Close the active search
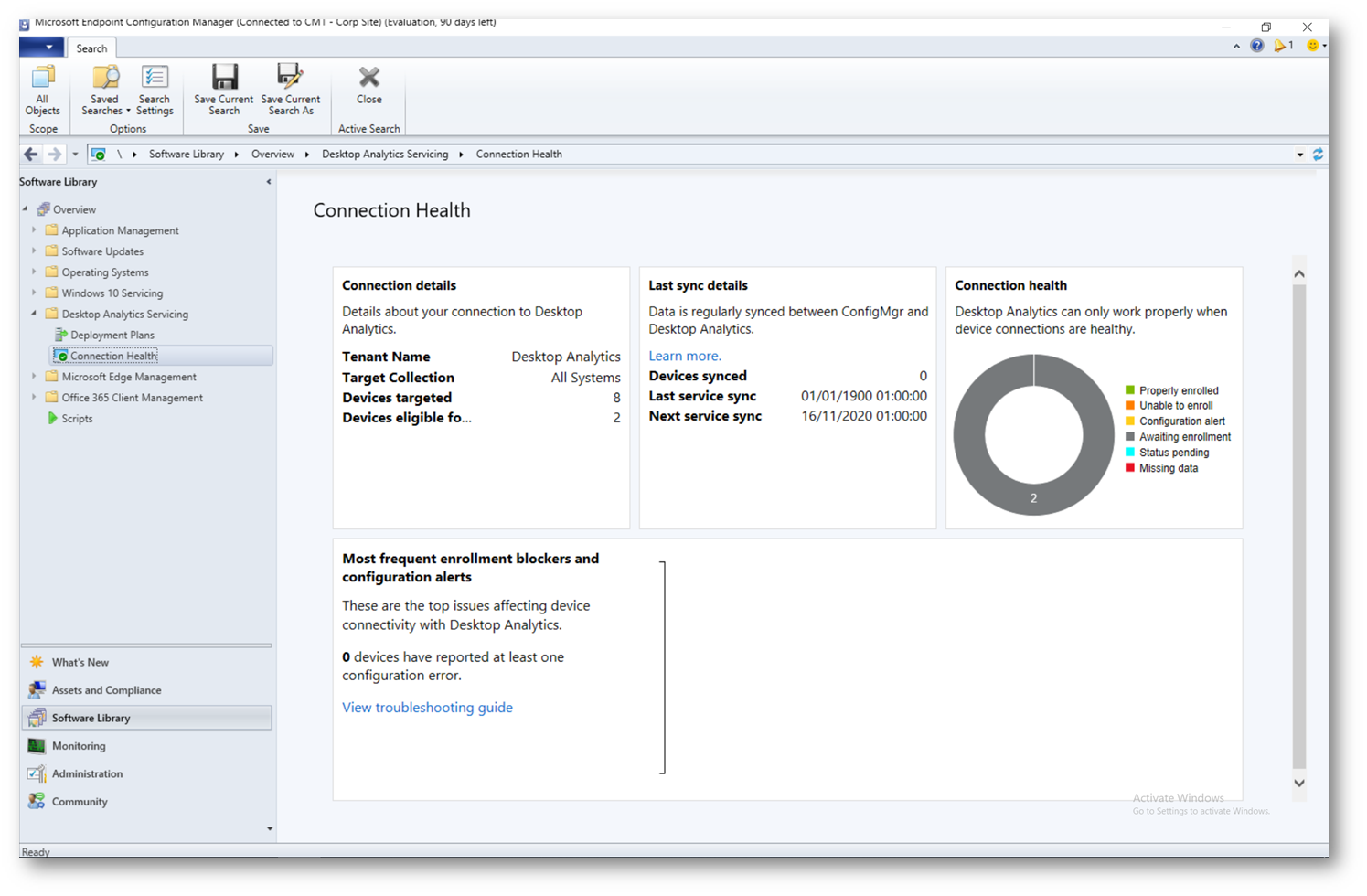The height and width of the screenshot is (896, 1367). [x=369, y=86]
